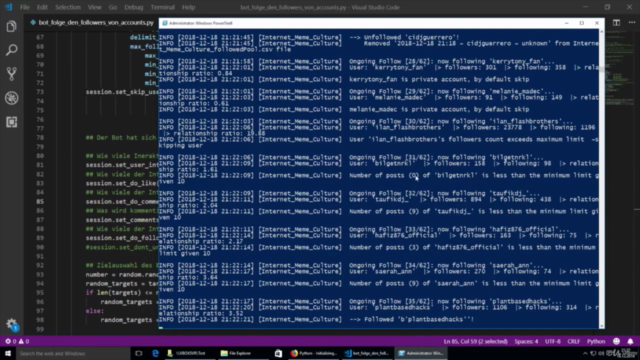Click the split editor icon
The image size is (640, 360).
tap(616, 23)
